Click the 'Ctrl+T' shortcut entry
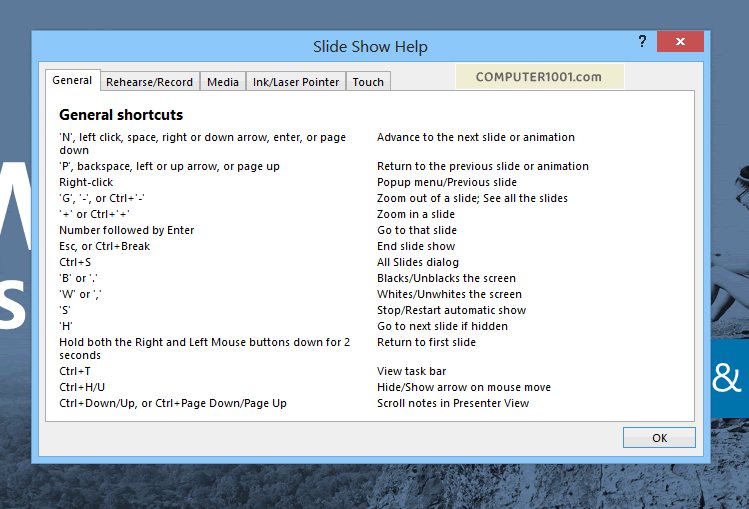Viewport: 749px width, 509px height. point(75,371)
